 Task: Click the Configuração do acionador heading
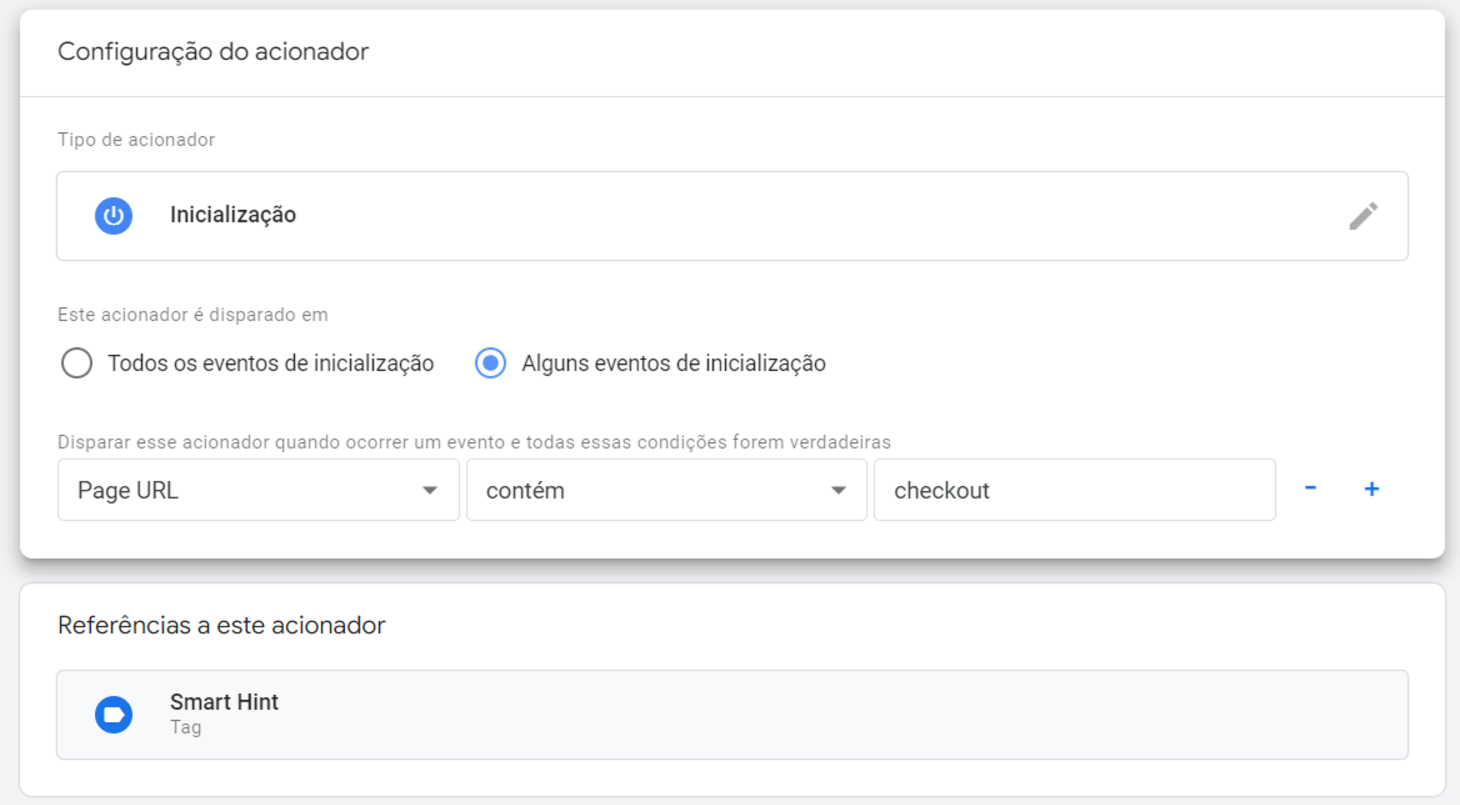(x=213, y=52)
